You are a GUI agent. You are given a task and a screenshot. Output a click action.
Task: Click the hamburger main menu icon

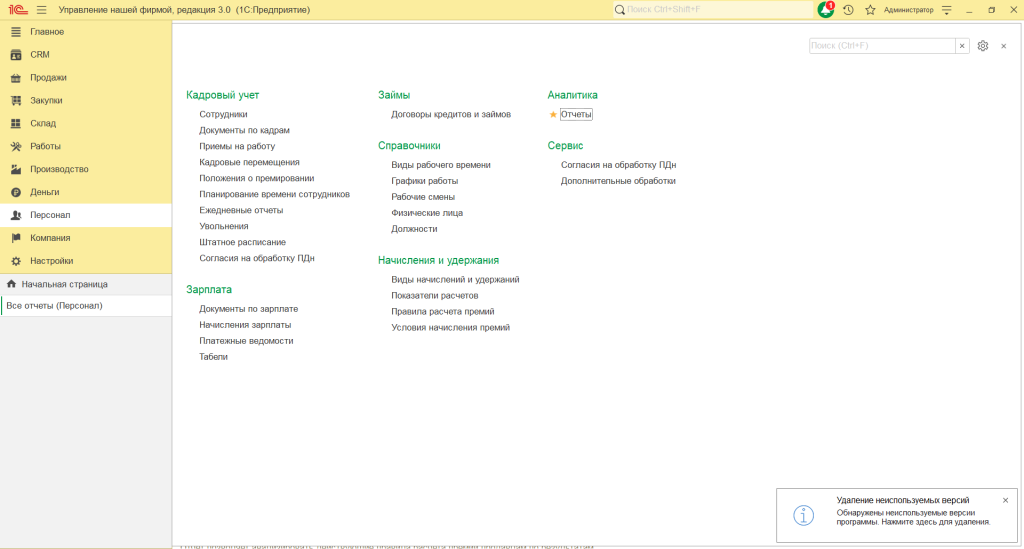tap(42, 10)
